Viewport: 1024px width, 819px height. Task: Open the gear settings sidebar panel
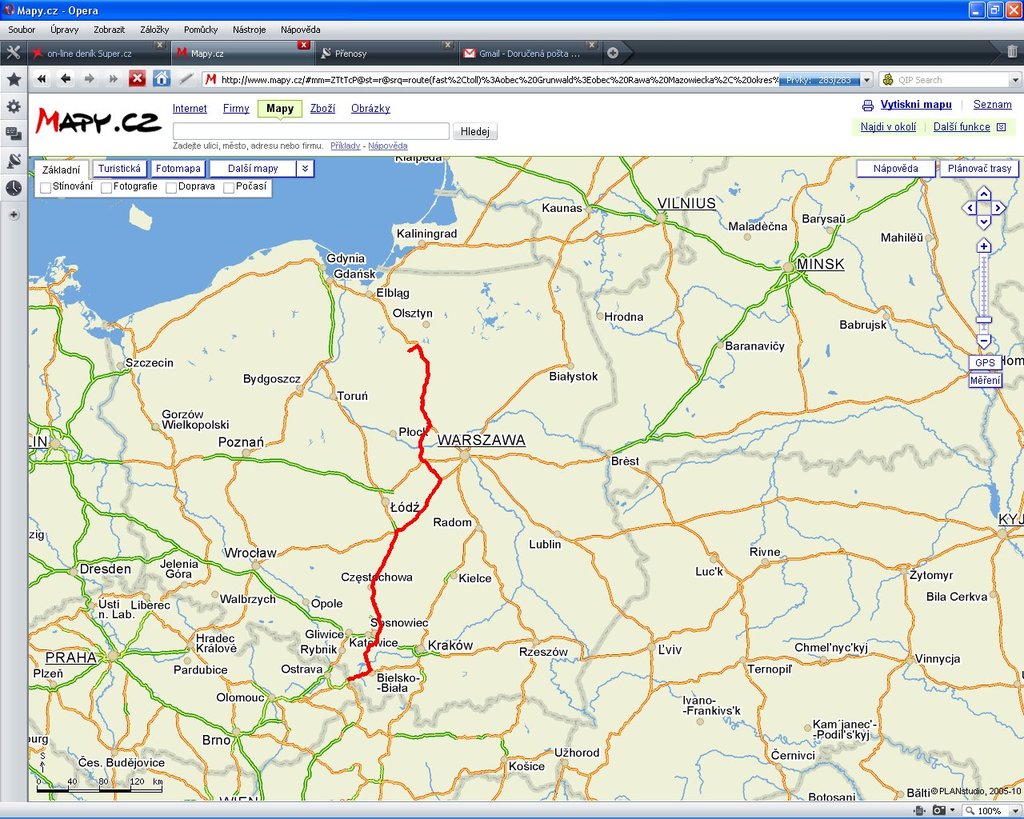14,106
